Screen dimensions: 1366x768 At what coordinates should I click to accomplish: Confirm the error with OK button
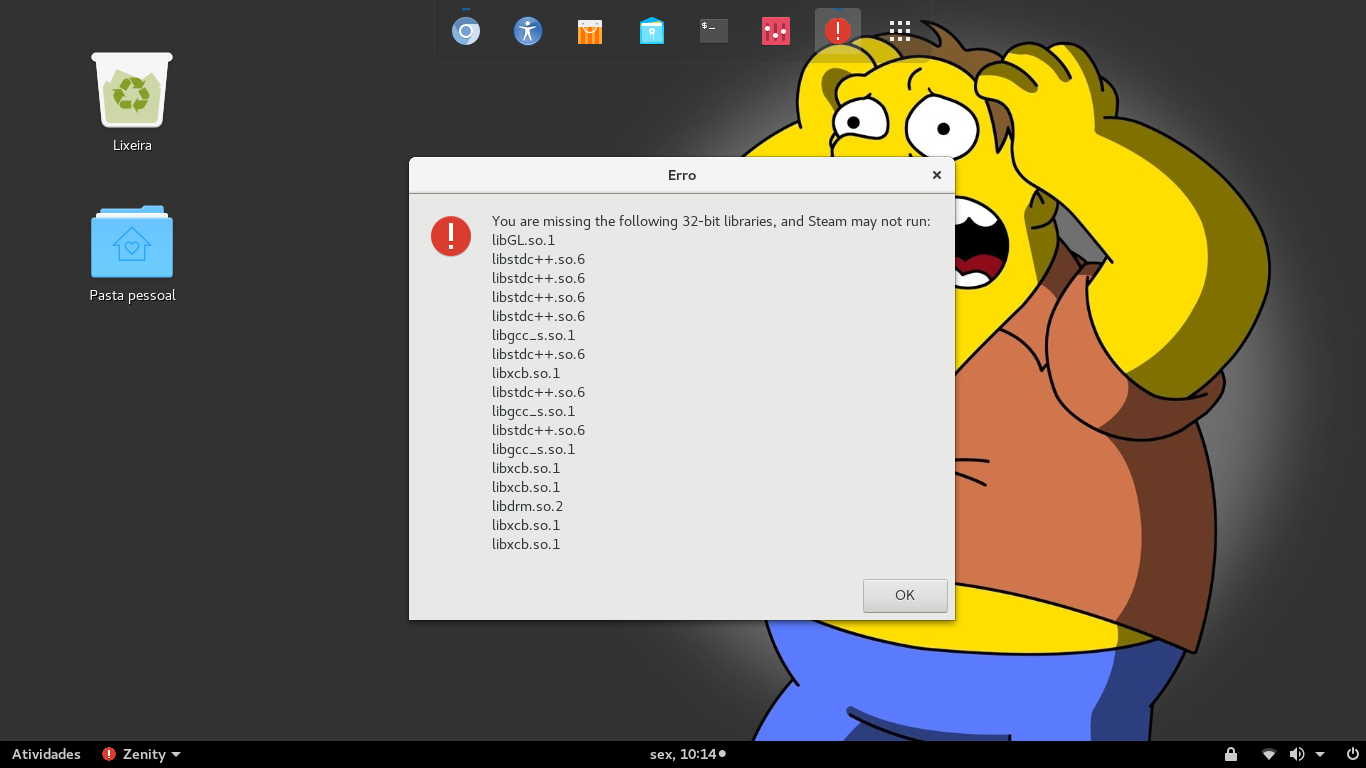(905, 595)
